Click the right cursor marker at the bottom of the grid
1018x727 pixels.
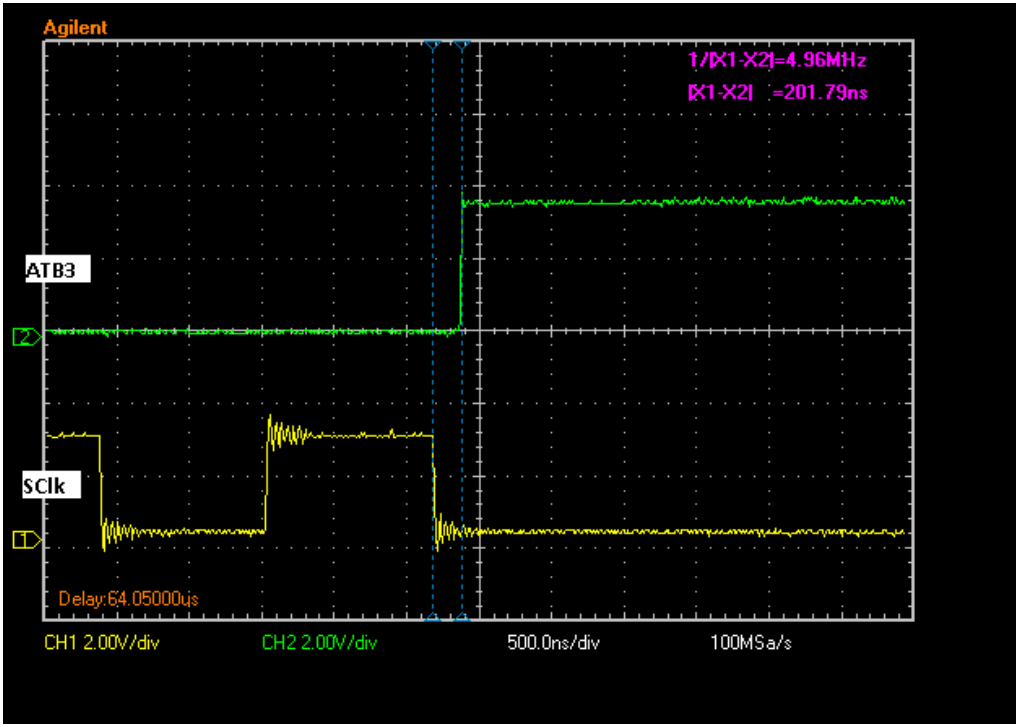click(x=461, y=618)
